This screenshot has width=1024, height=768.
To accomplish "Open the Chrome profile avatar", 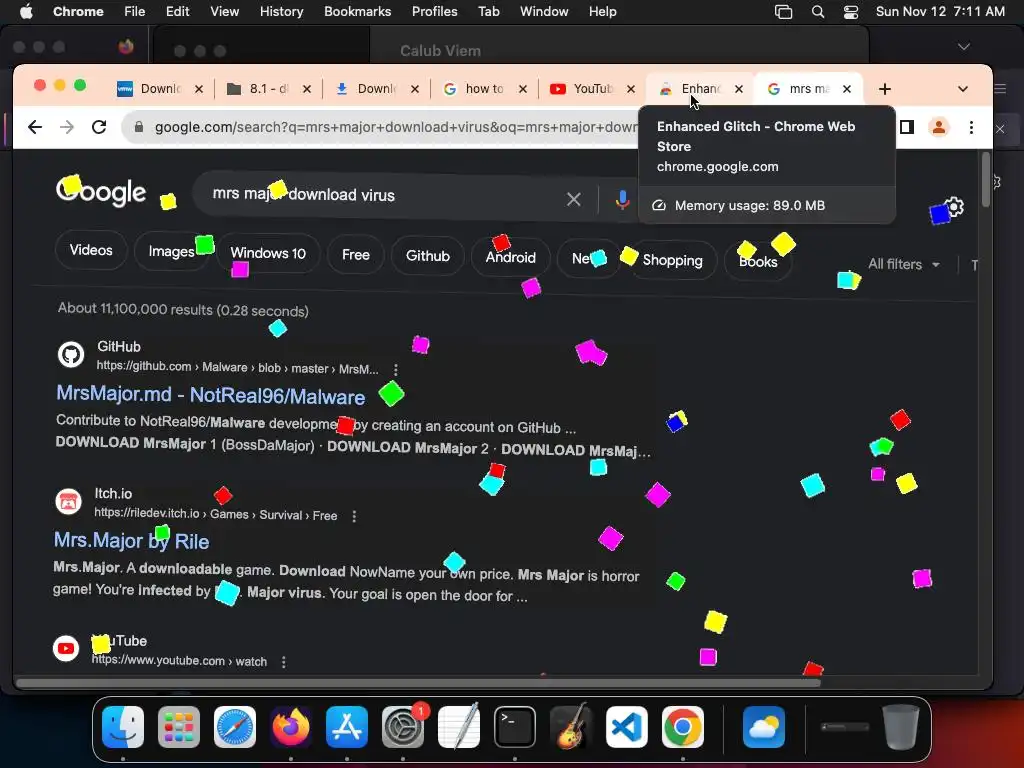I will click(x=938, y=127).
